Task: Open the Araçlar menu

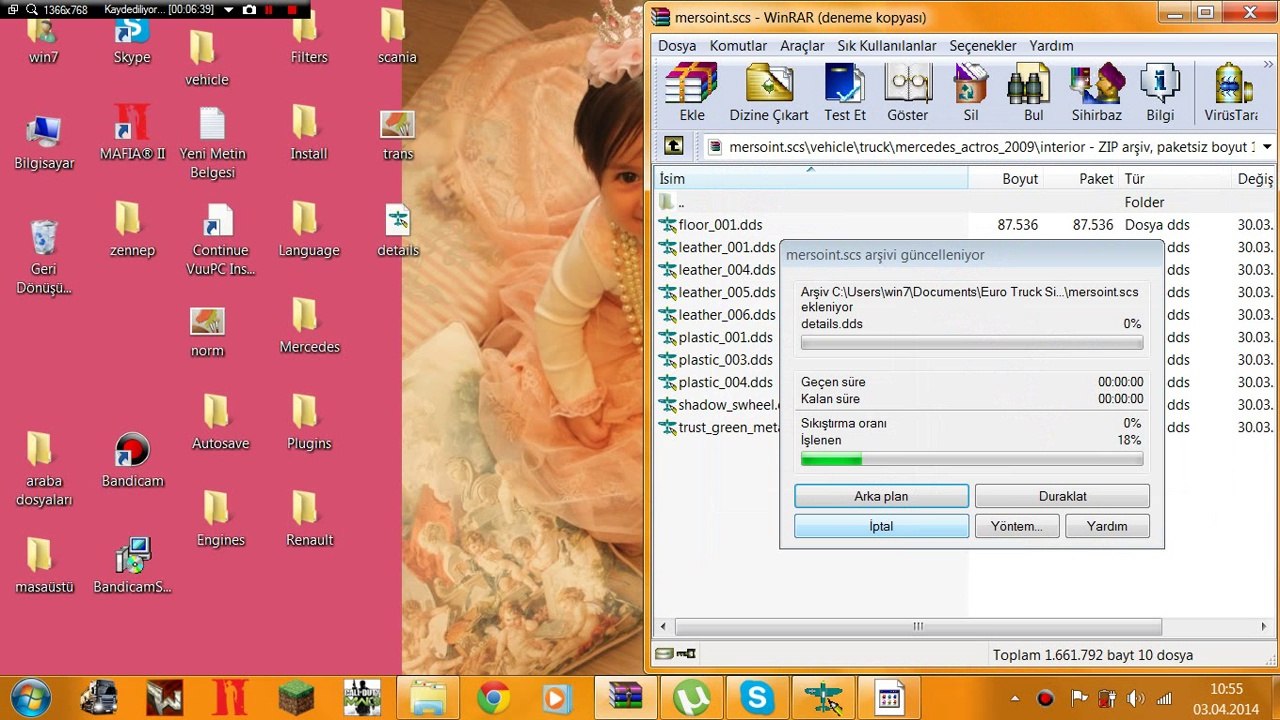Action: pos(802,45)
